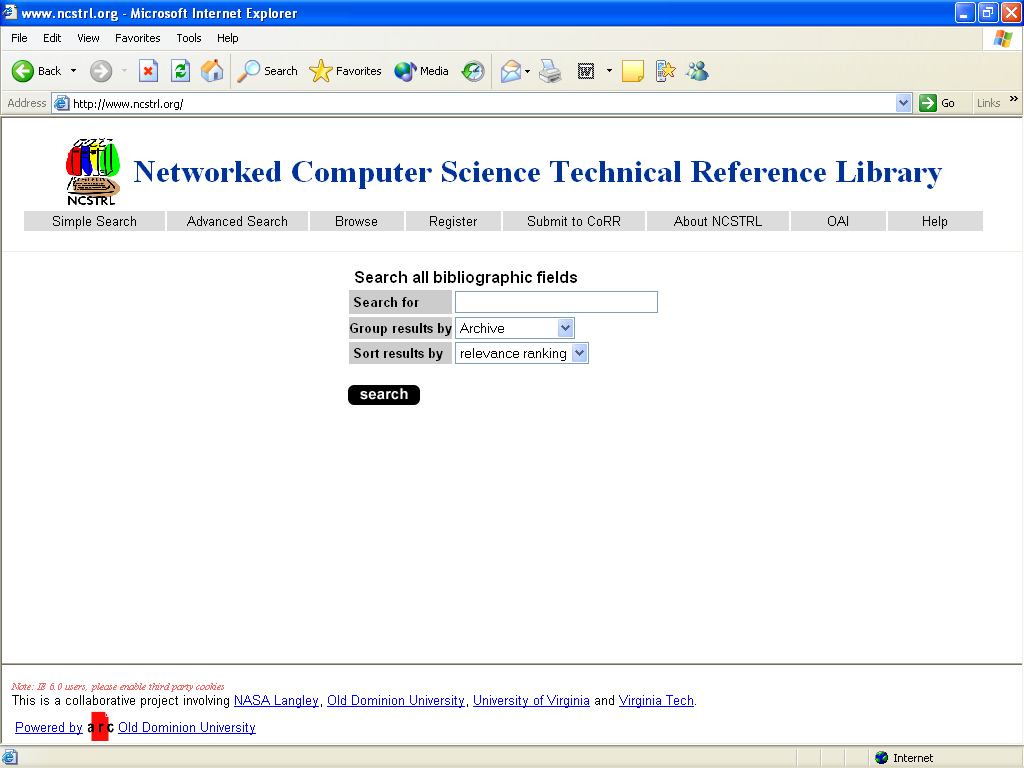The height and width of the screenshot is (768, 1024).
Task: Visit the Virginia Tech link
Action: click(x=656, y=700)
